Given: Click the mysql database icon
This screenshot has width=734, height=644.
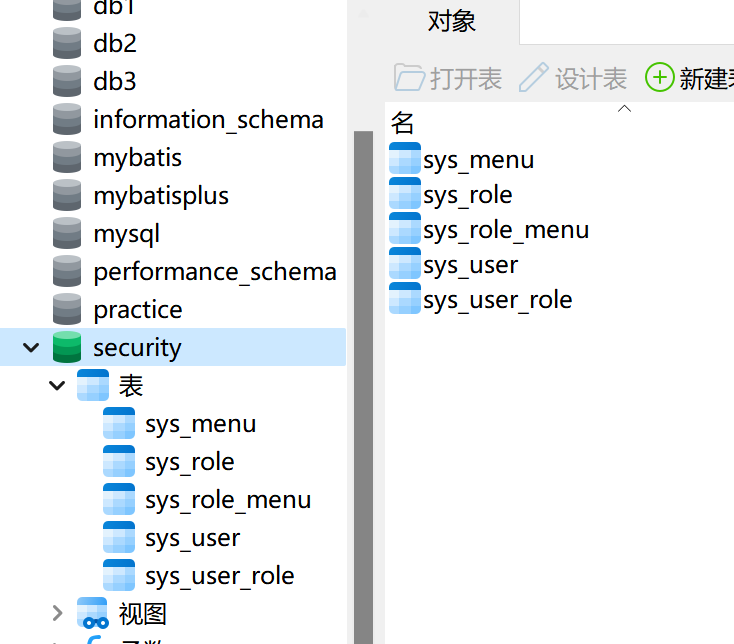Looking at the screenshot, I should click(x=67, y=234).
